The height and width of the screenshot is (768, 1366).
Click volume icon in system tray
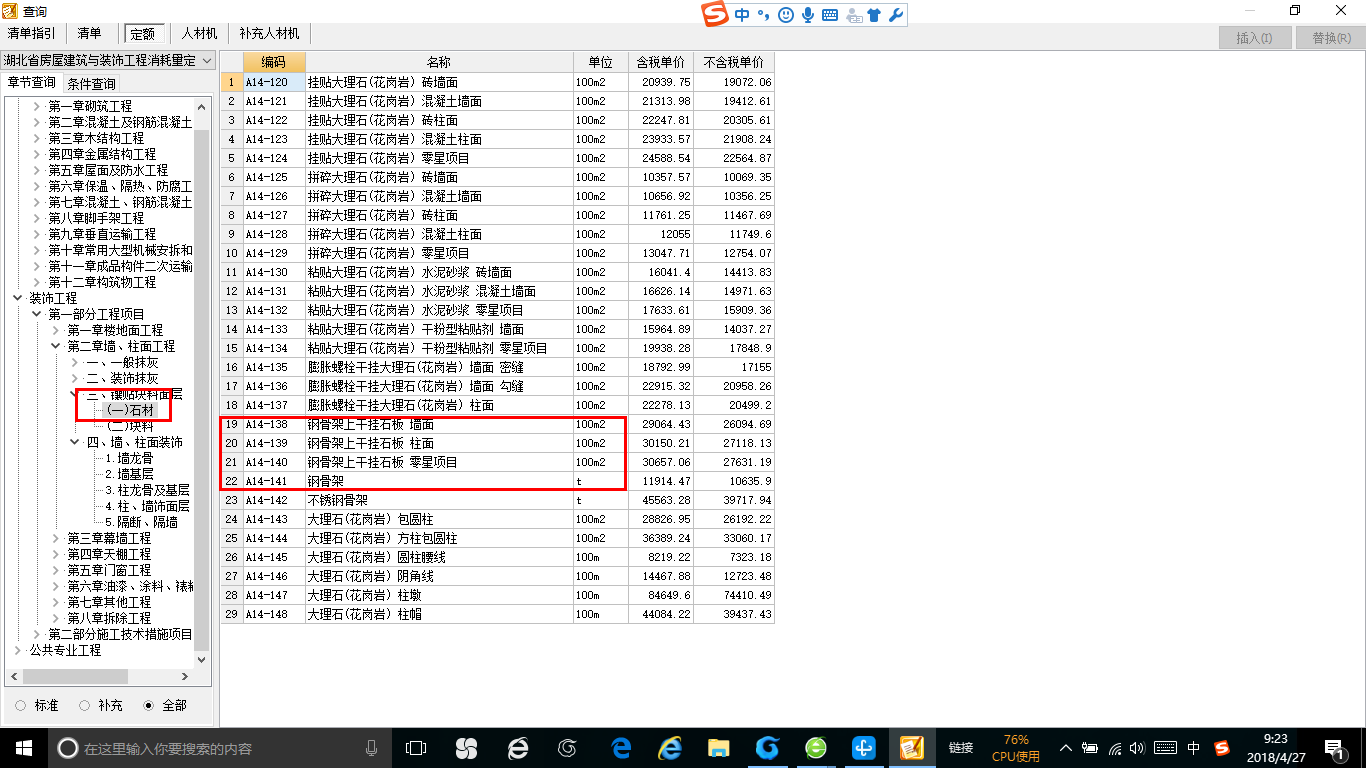(1139, 748)
